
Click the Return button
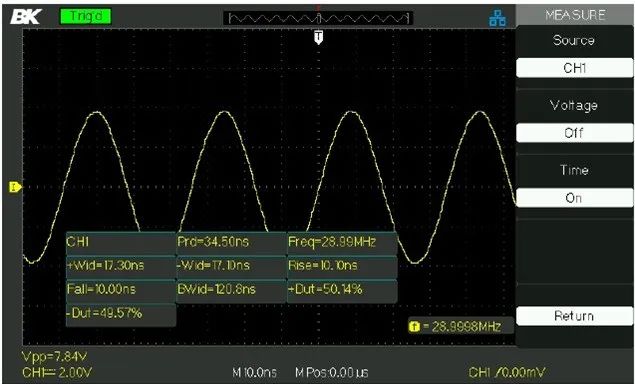[574, 316]
